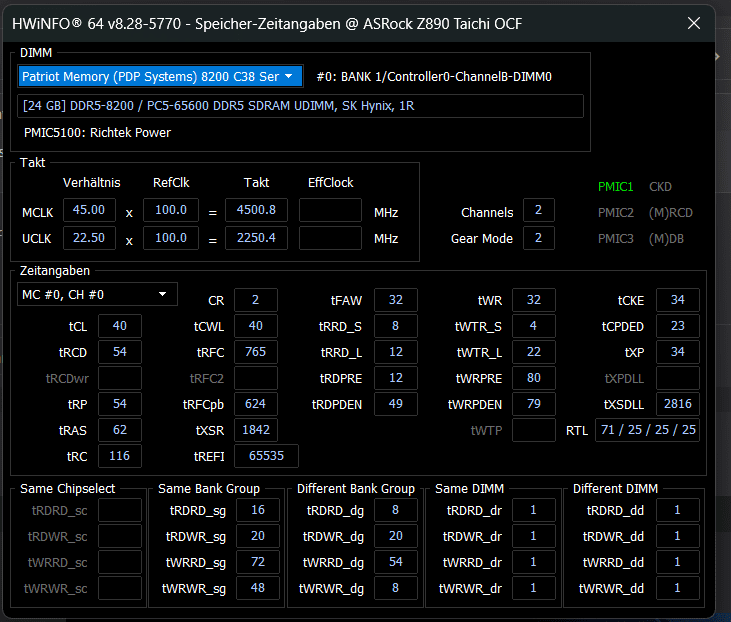
Task: Click the empty tXPDLL field
Action: coord(678,378)
